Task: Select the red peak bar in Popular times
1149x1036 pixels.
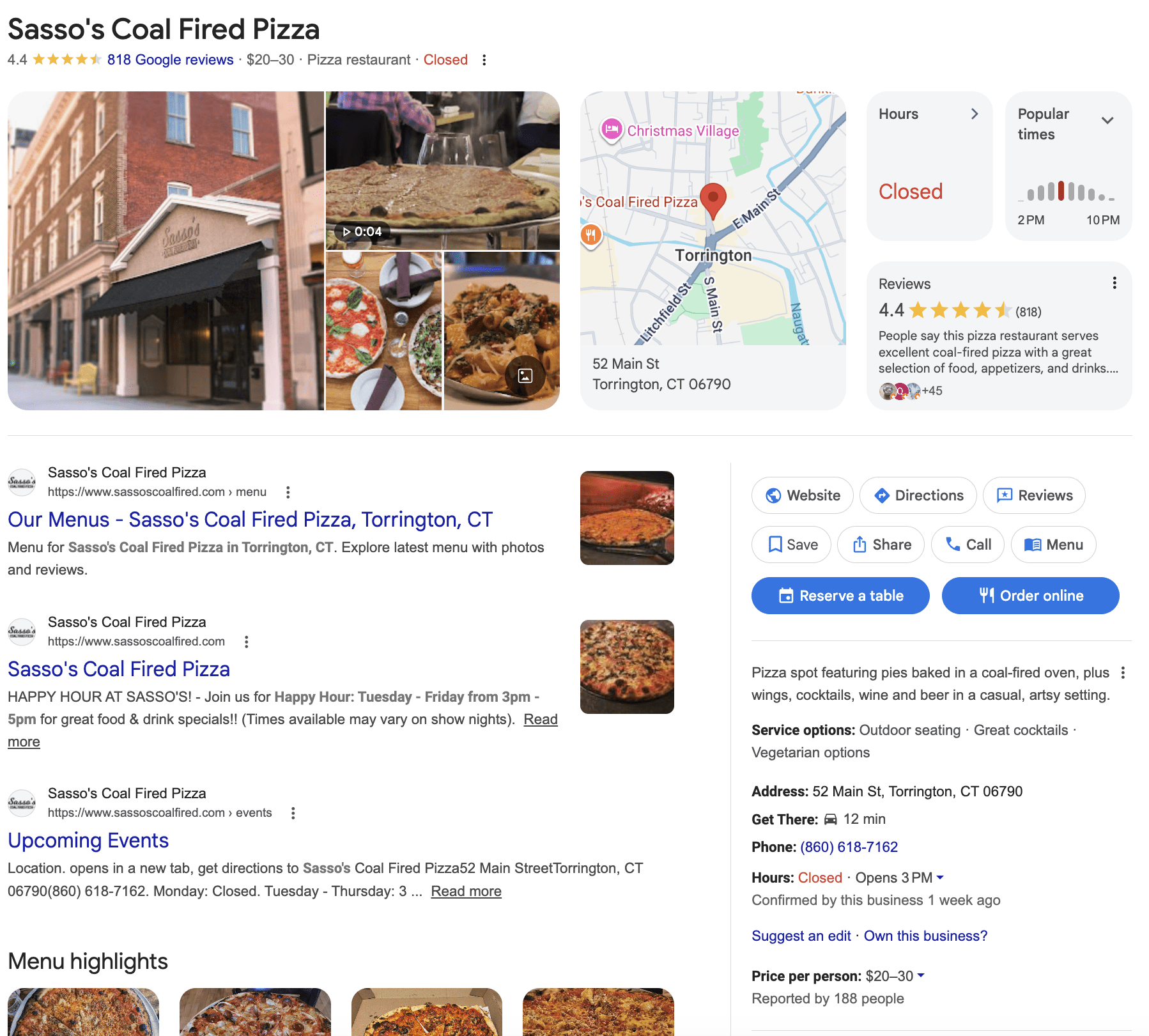Action: coord(1061,190)
